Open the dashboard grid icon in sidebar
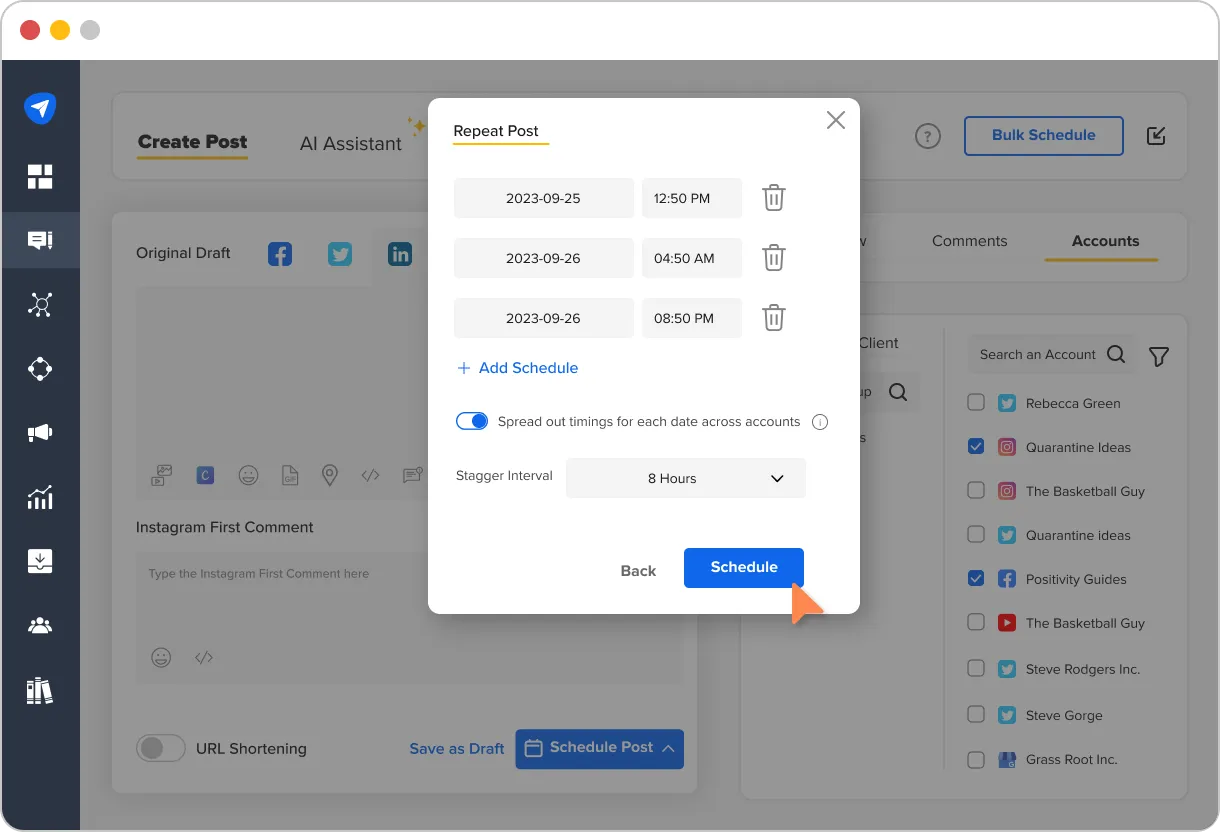 point(40,177)
